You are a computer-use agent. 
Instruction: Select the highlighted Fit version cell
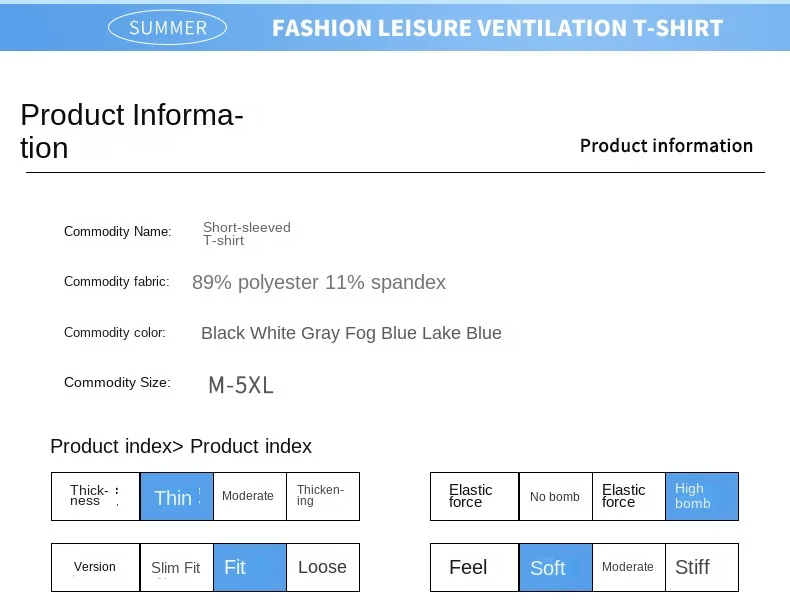[x=249, y=568]
